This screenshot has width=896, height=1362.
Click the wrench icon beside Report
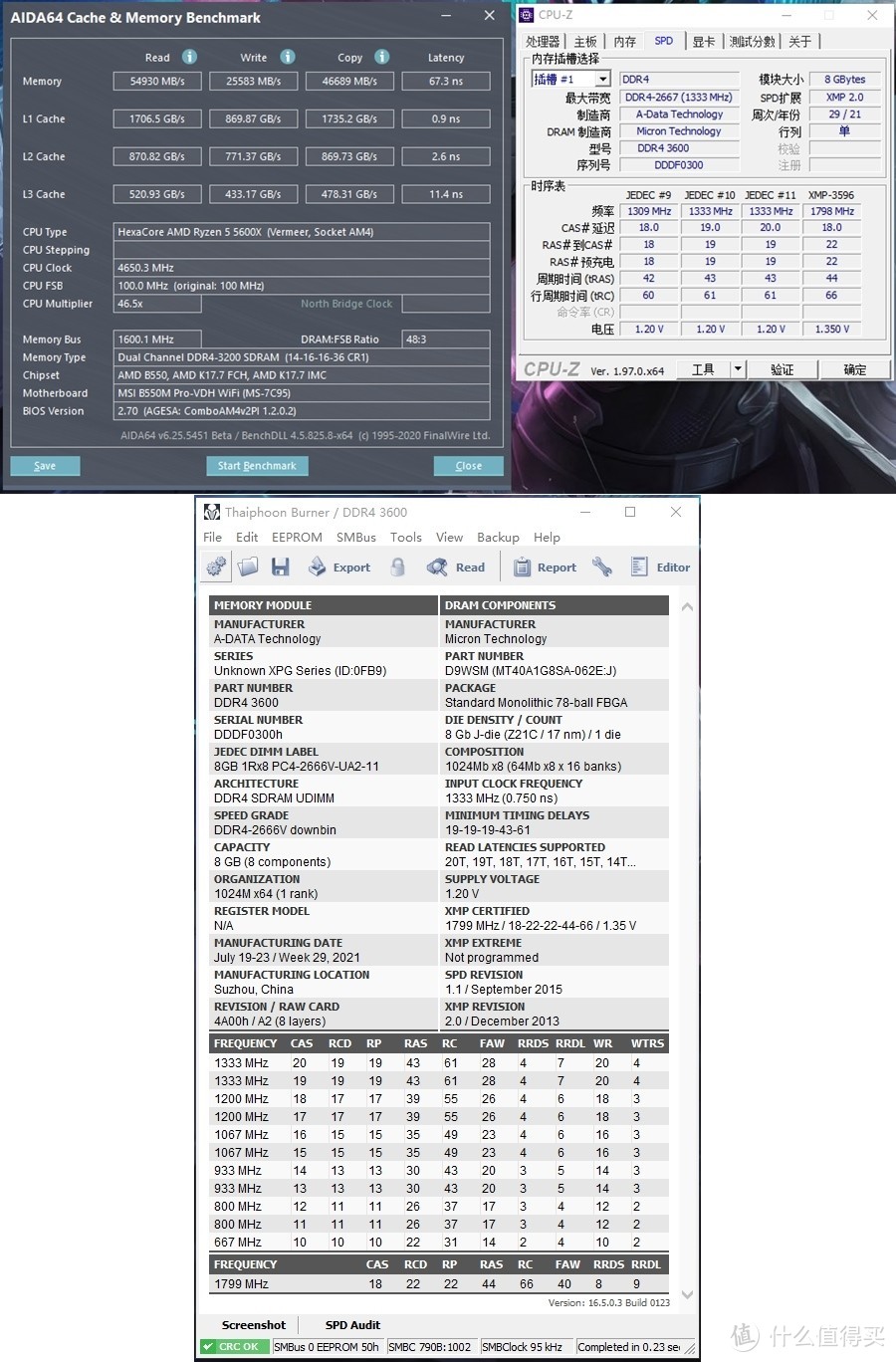[602, 567]
